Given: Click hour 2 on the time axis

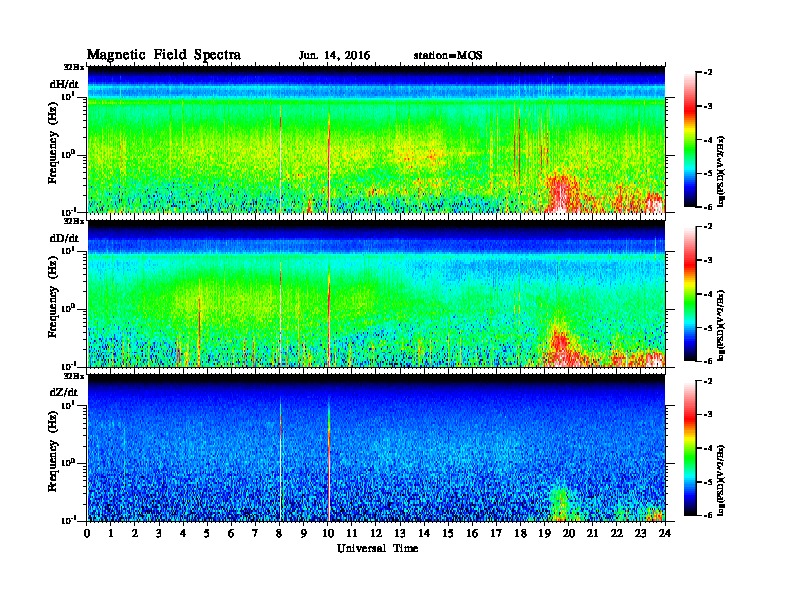Looking at the screenshot, I should 135,534.
